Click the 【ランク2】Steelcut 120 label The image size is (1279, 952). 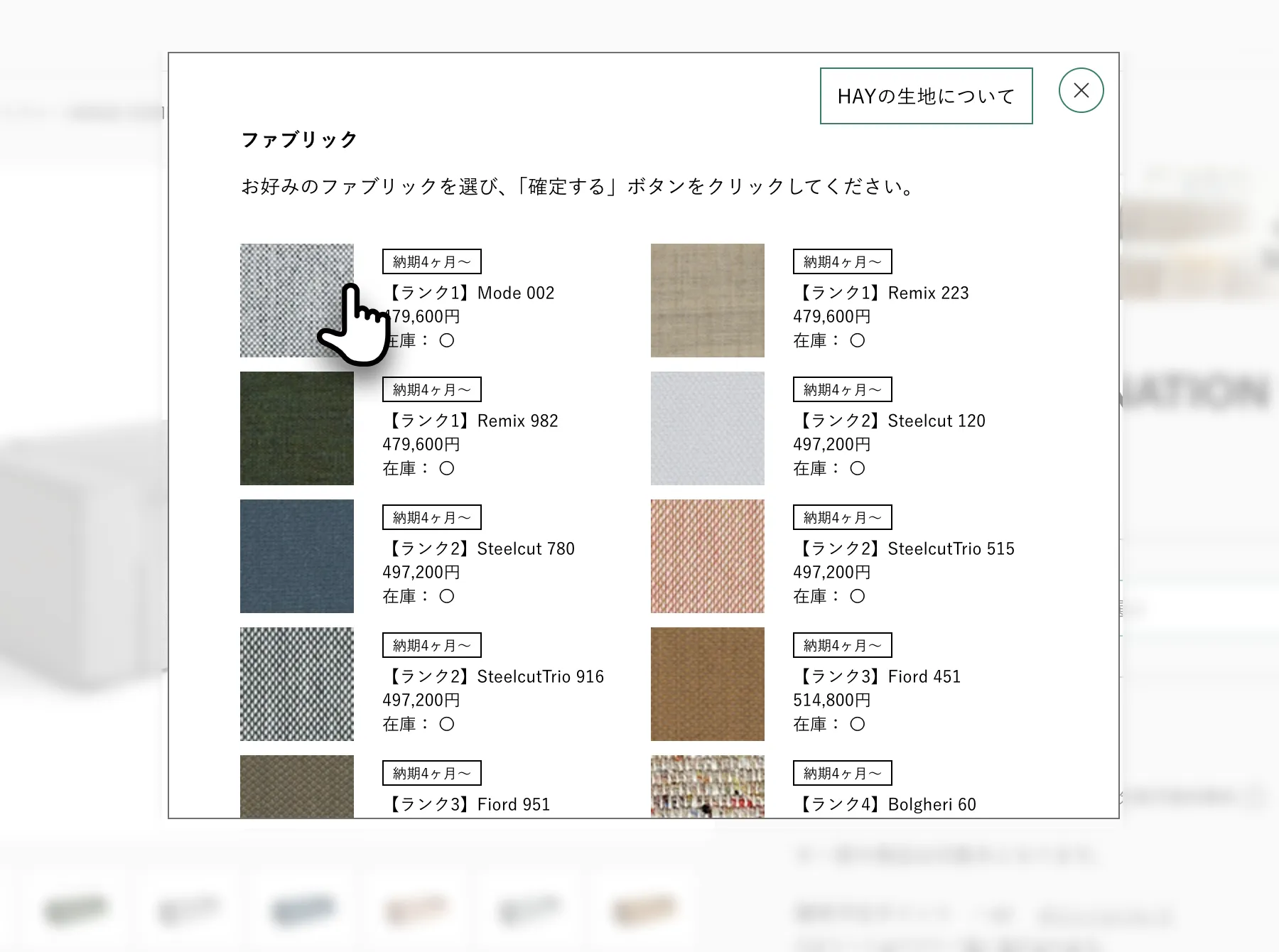tap(890, 421)
